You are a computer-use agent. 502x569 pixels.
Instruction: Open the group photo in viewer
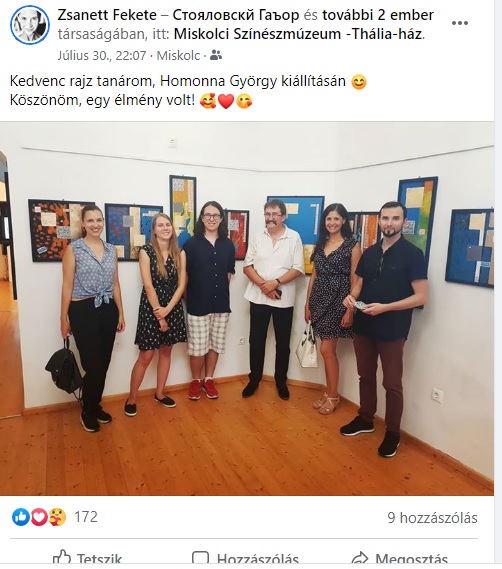247,308
